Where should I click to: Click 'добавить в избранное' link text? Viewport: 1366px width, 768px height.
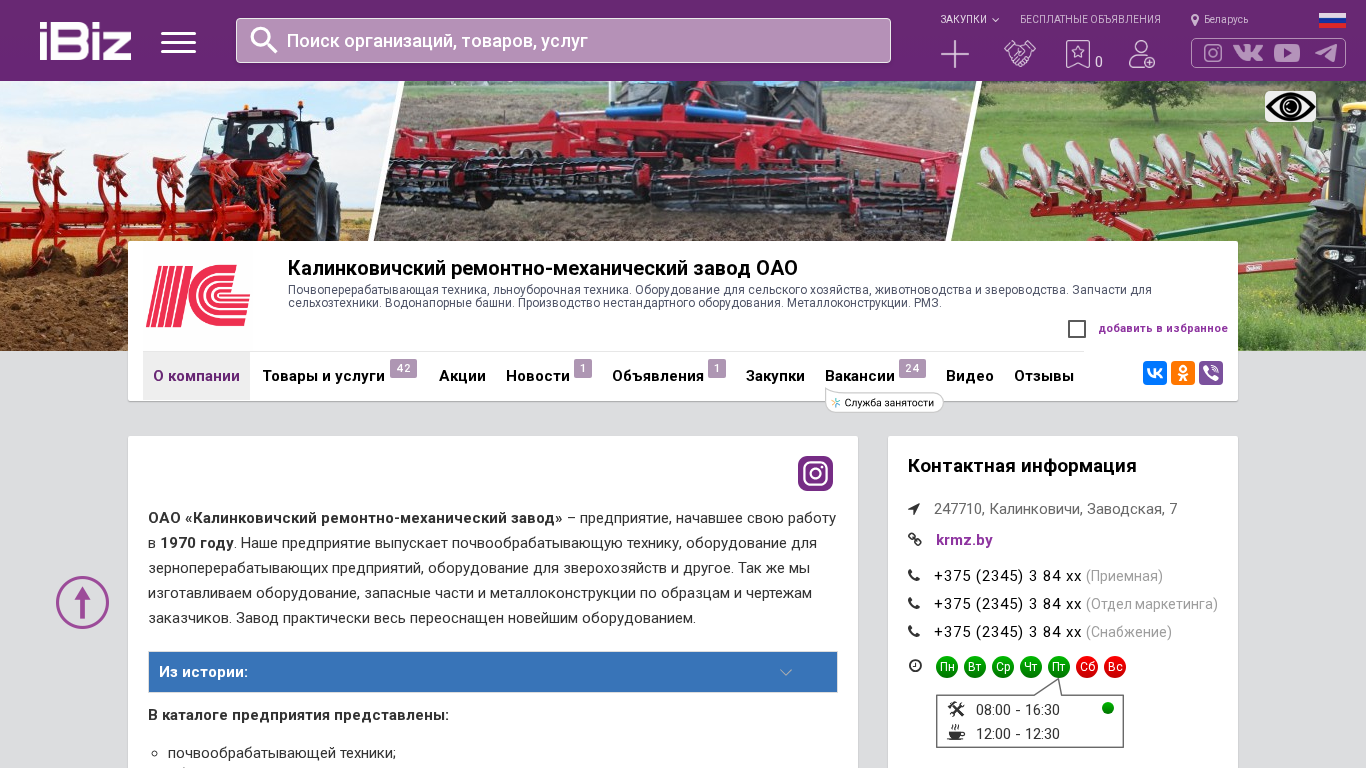click(x=1163, y=329)
